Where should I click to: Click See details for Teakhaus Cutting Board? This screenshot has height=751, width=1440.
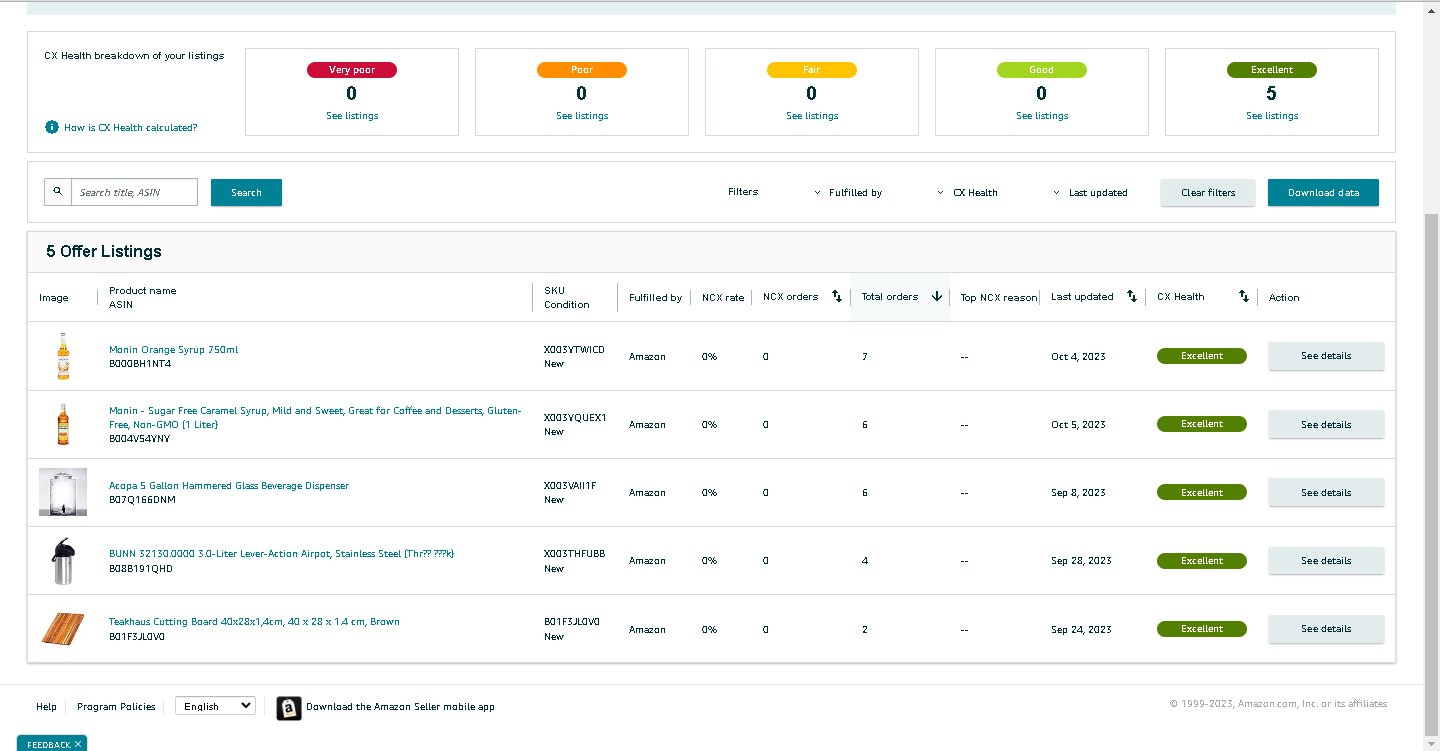click(1326, 629)
